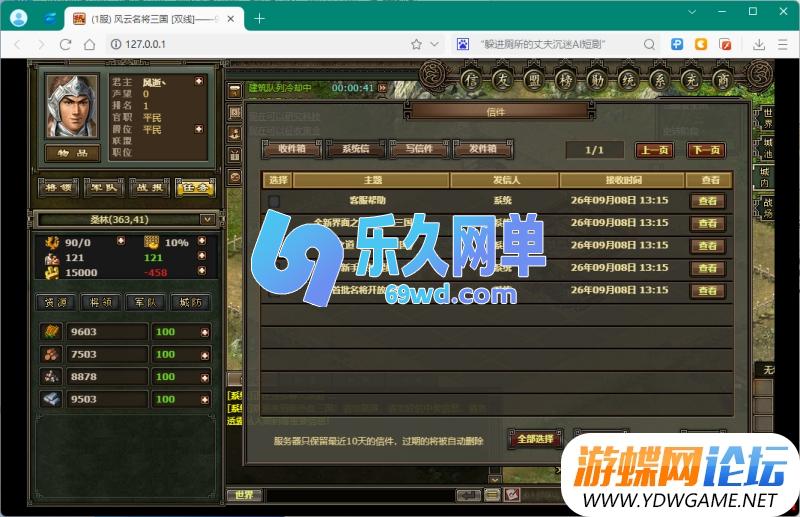Open the 榜 ranking round icon
Viewport: 800px width, 517px height.
click(565, 80)
